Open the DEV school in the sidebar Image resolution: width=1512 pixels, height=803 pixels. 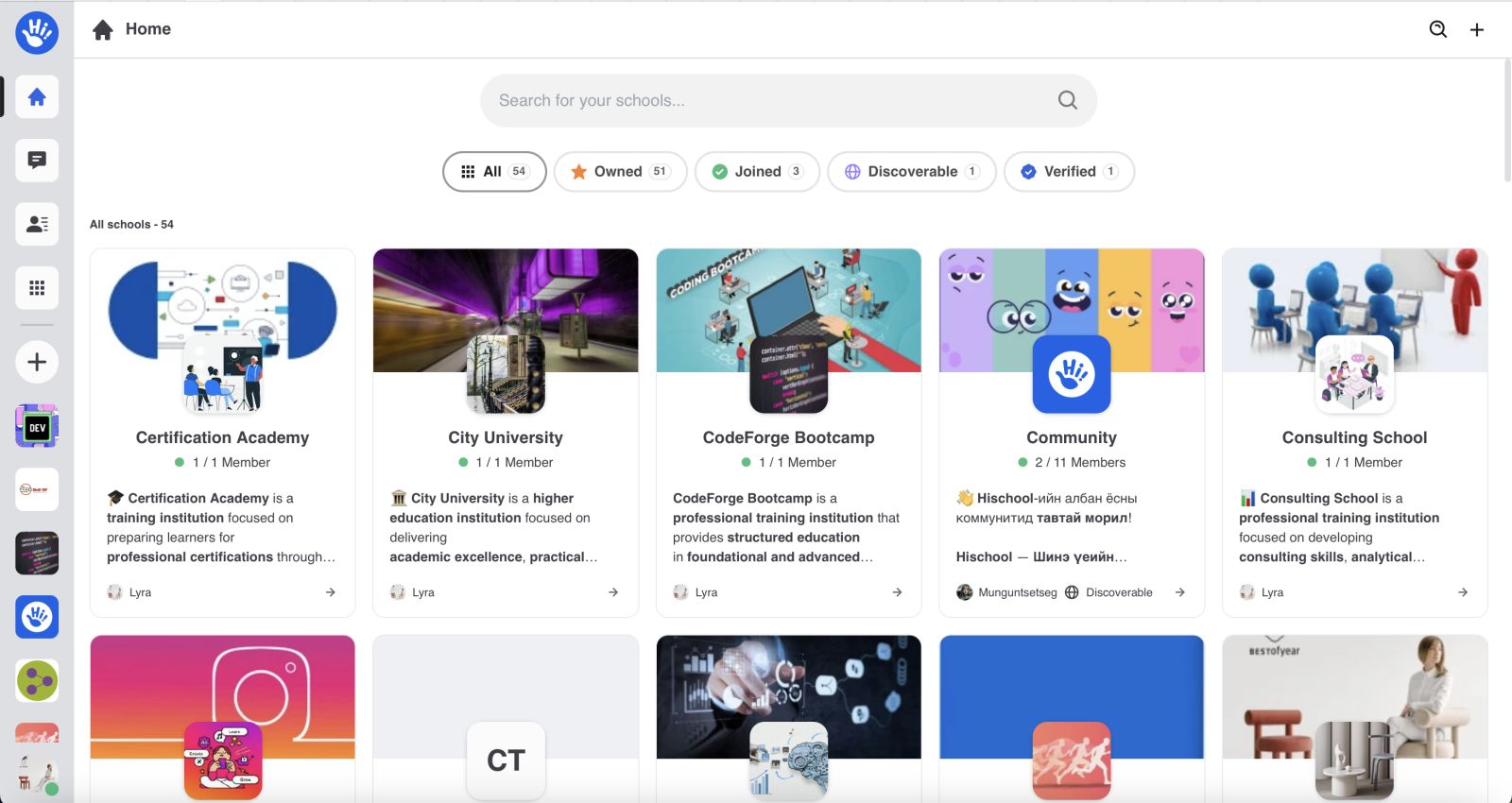37,427
